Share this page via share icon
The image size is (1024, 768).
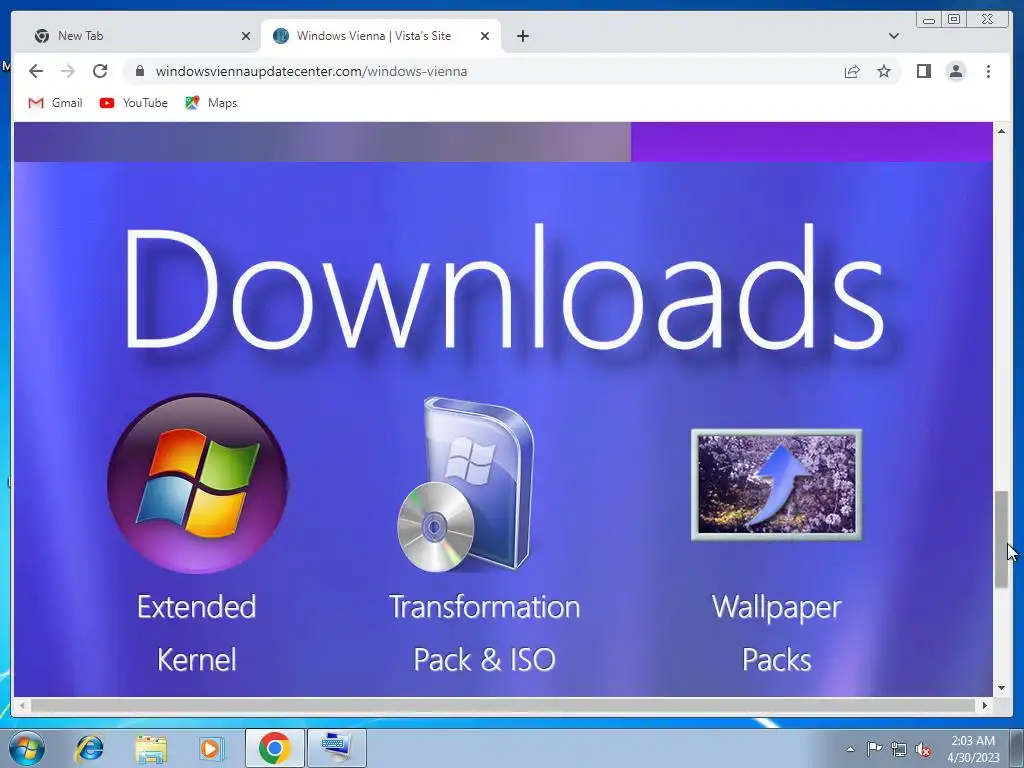[x=852, y=71]
